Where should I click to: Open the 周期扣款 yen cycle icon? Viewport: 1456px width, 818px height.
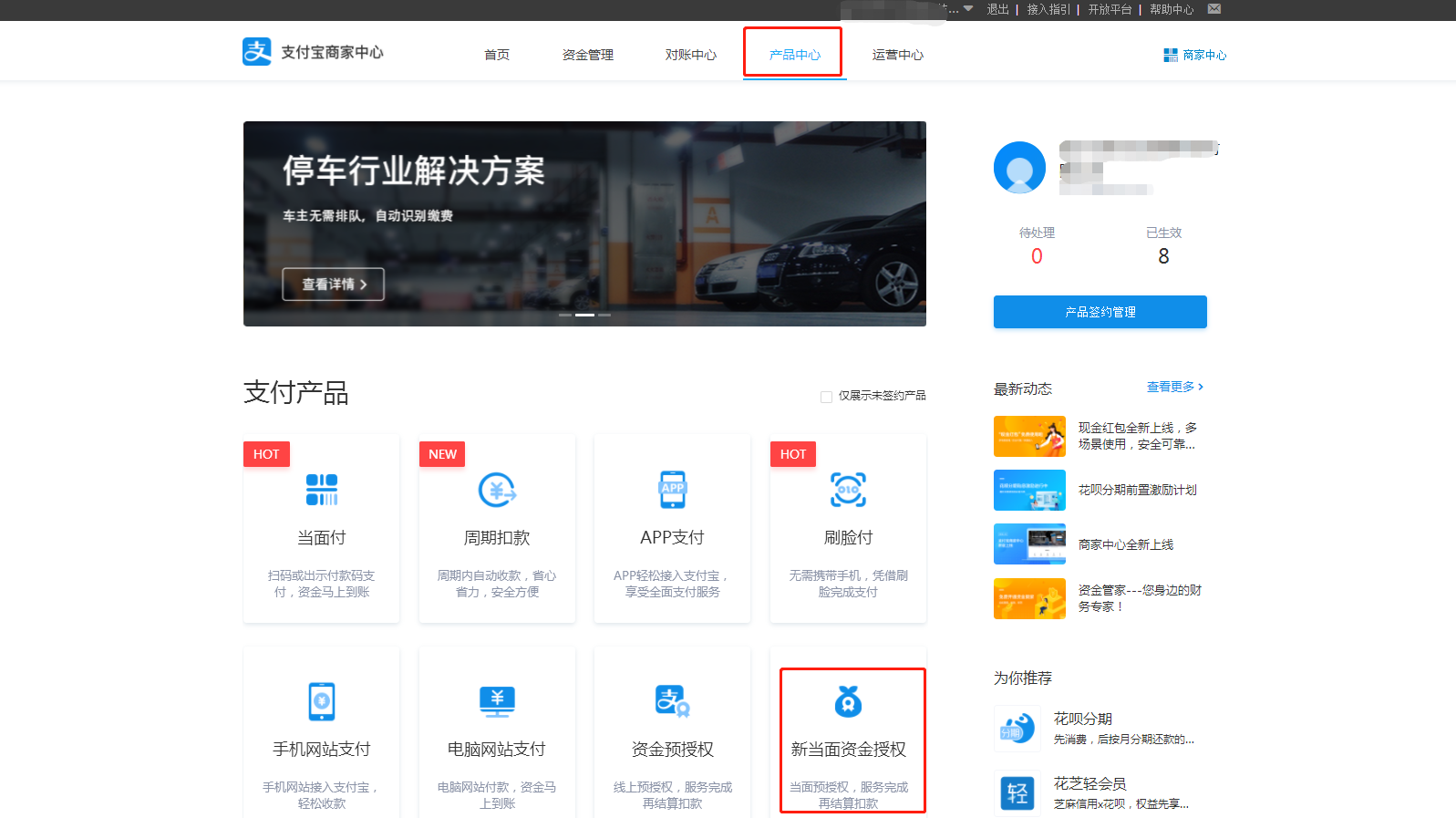[497, 490]
